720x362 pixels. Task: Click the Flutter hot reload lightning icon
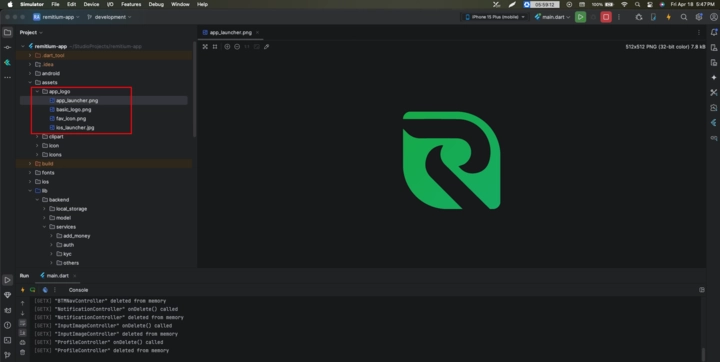coord(669,17)
